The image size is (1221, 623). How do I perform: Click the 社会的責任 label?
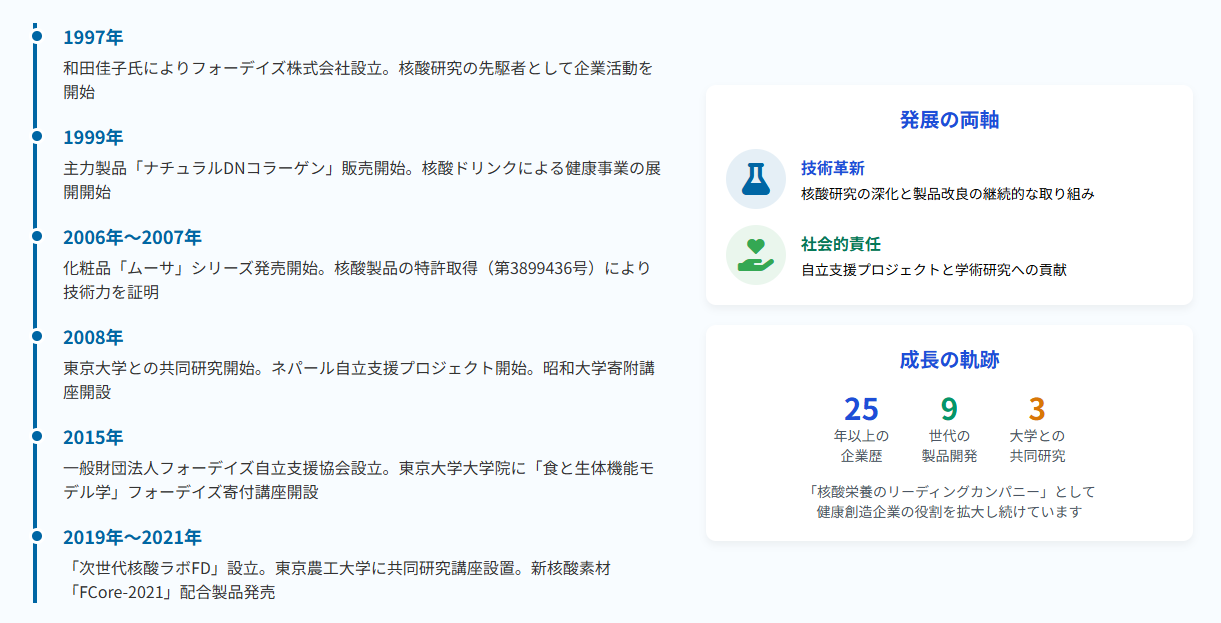click(x=840, y=244)
